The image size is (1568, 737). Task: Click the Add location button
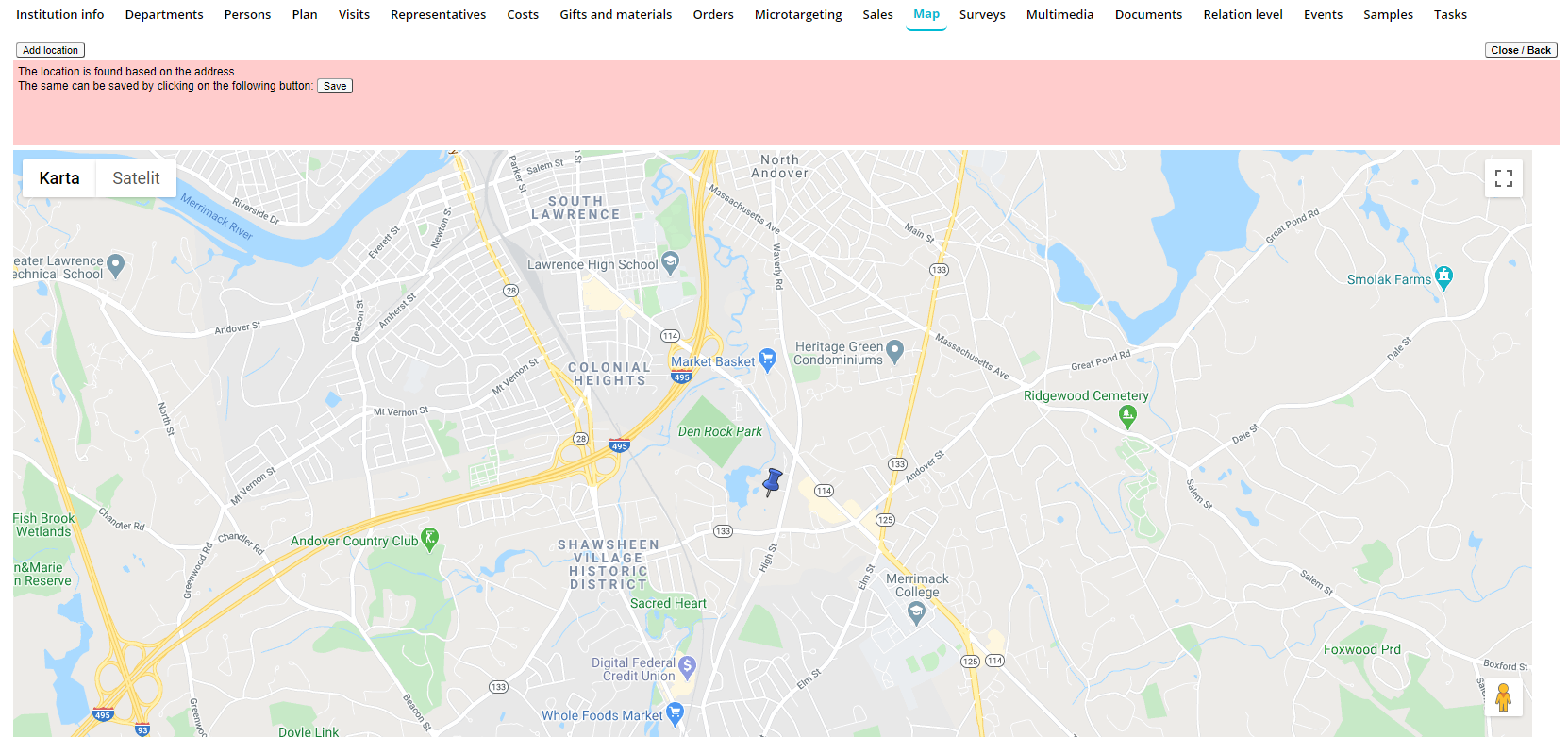(51, 50)
